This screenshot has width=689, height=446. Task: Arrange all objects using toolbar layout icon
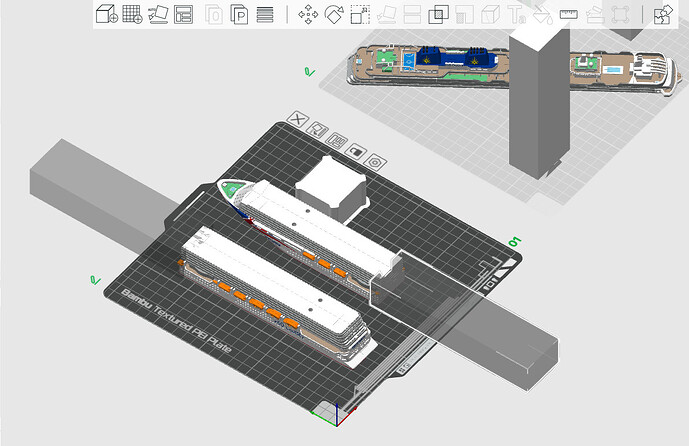pos(183,14)
